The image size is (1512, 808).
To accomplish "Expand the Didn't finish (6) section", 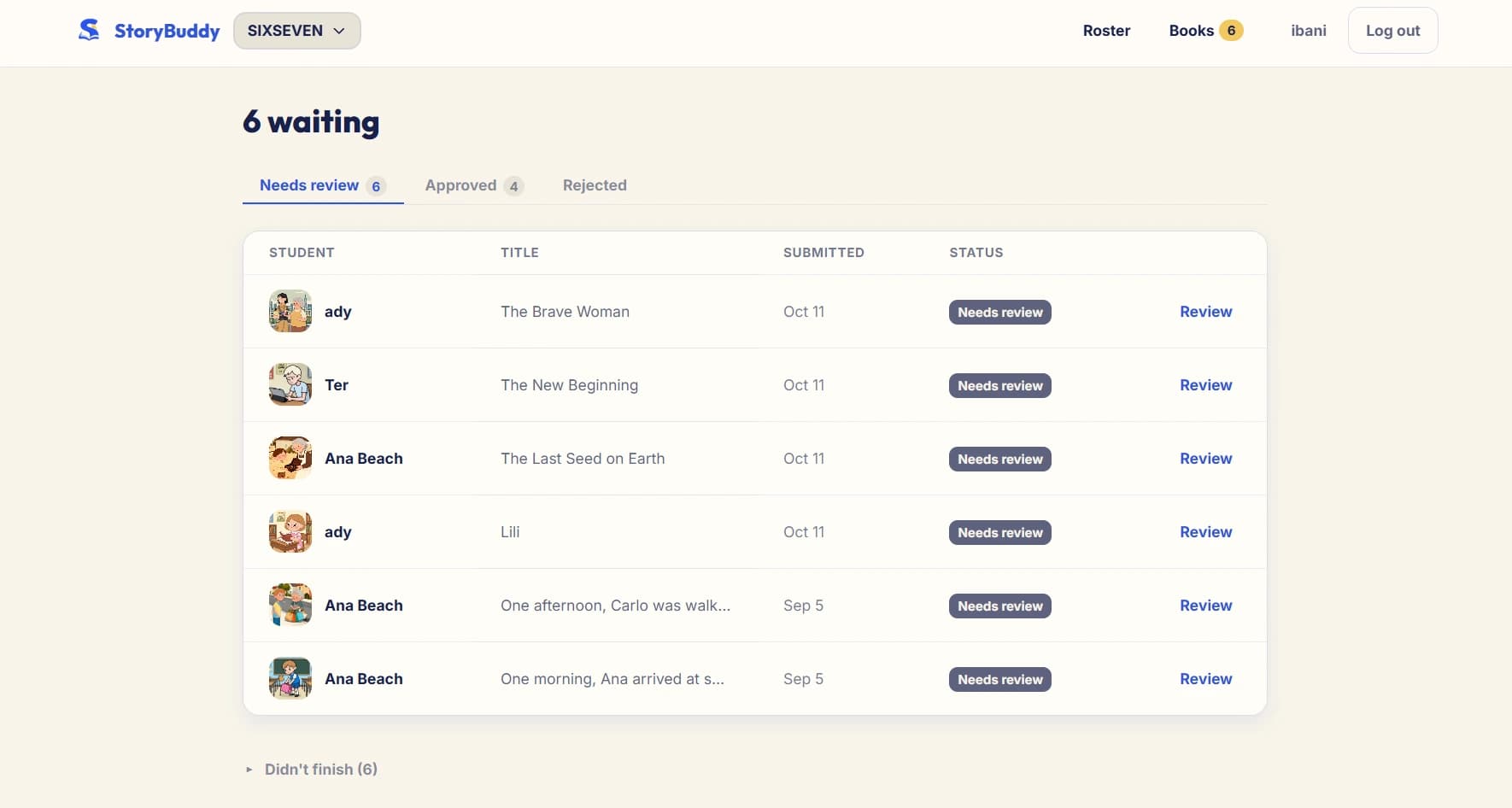I will pos(313,769).
